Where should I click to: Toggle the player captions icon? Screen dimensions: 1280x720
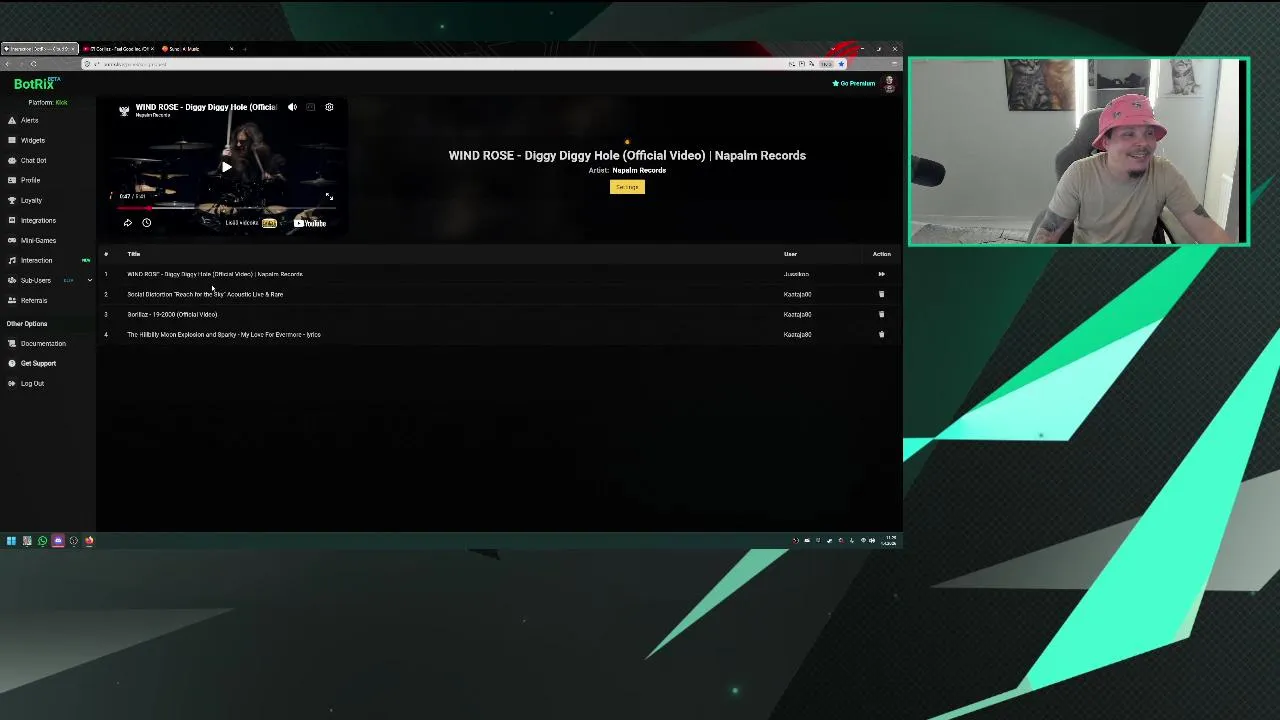311,107
